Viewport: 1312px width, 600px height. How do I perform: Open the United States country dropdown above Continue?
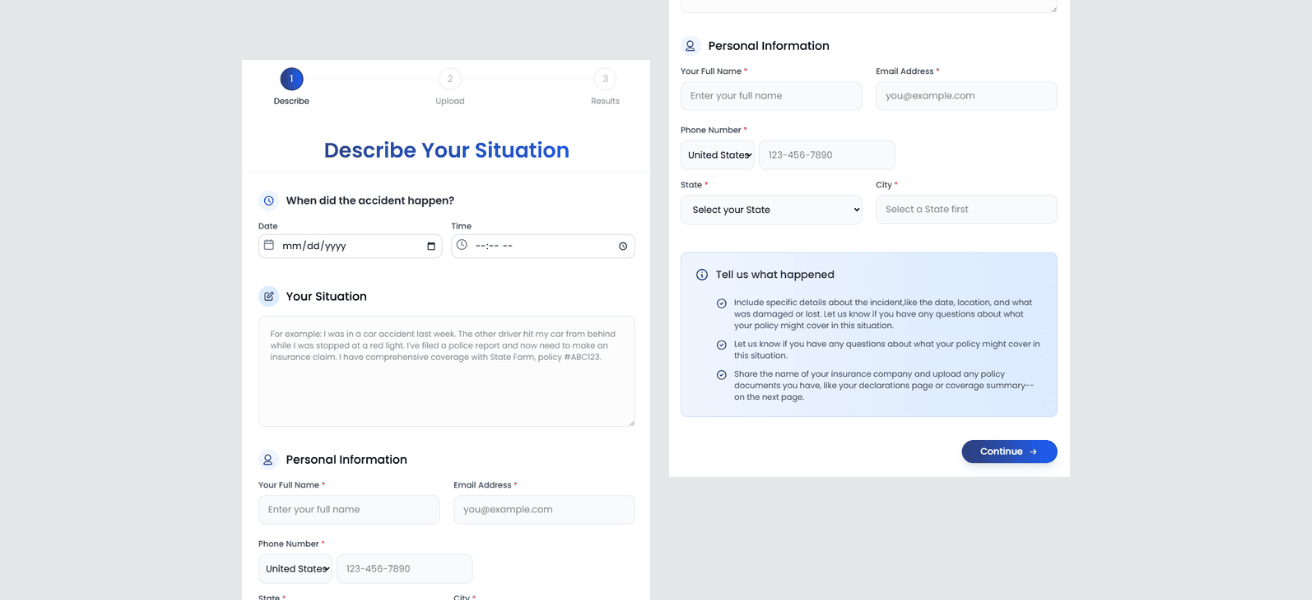click(x=718, y=155)
